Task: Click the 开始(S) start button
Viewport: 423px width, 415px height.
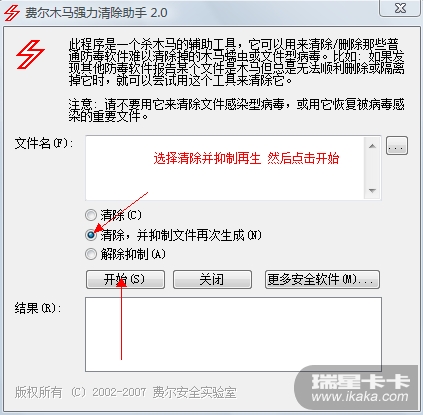Action: coord(125,279)
